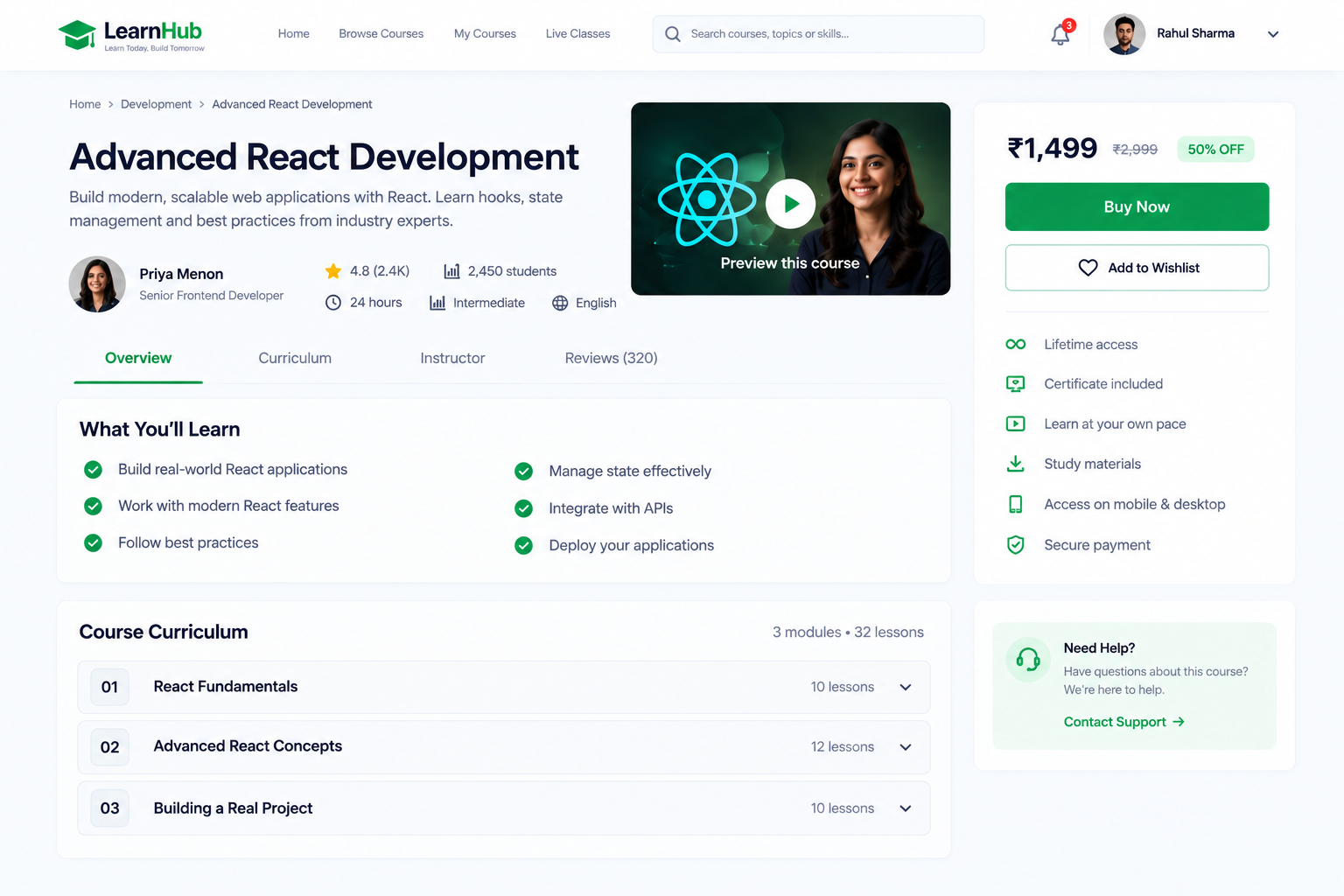Focus the search courses input field
The width and height of the screenshot is (1344, 896).
[818, 34]
